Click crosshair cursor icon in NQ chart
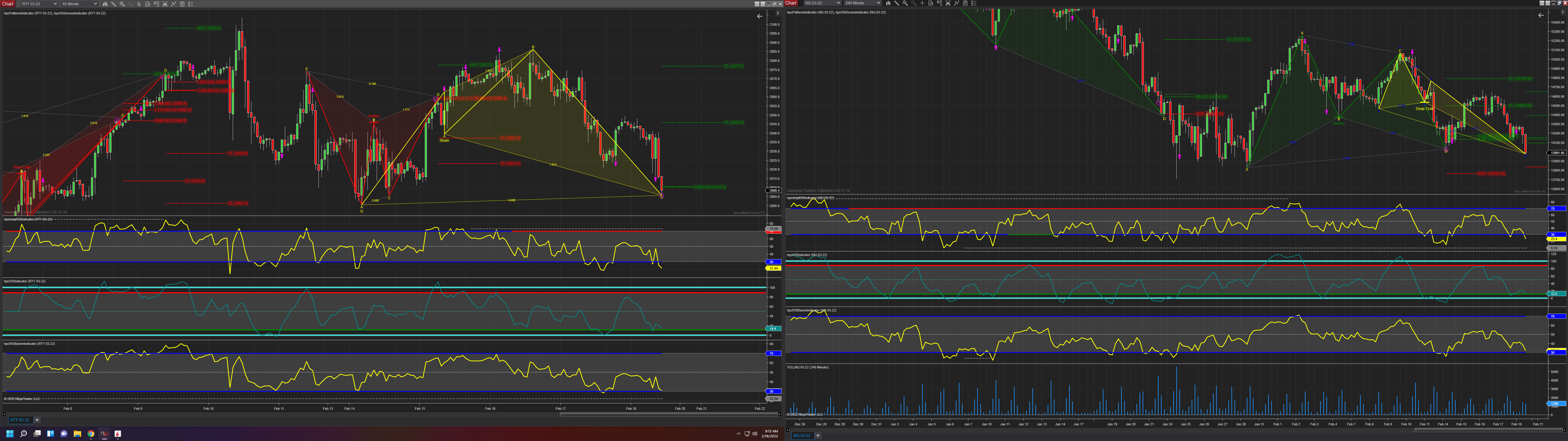 tap(922, 3)
